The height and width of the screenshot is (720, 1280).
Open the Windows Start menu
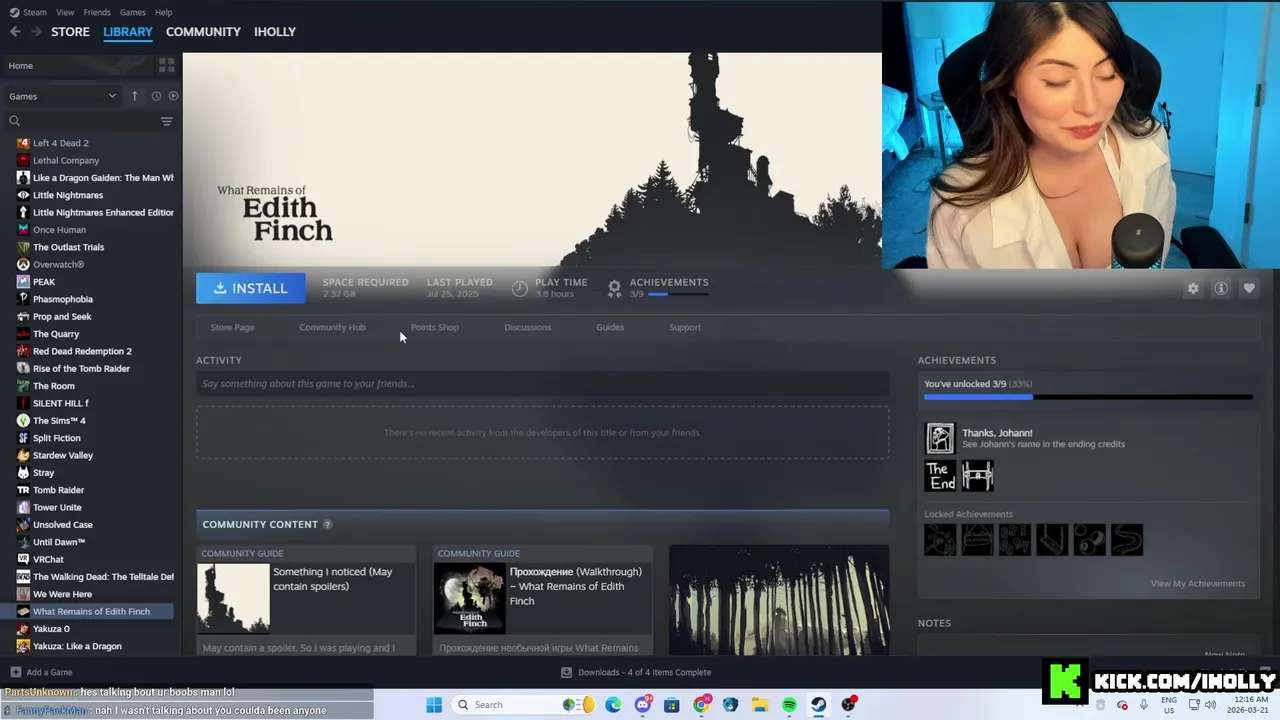(434, 705)
